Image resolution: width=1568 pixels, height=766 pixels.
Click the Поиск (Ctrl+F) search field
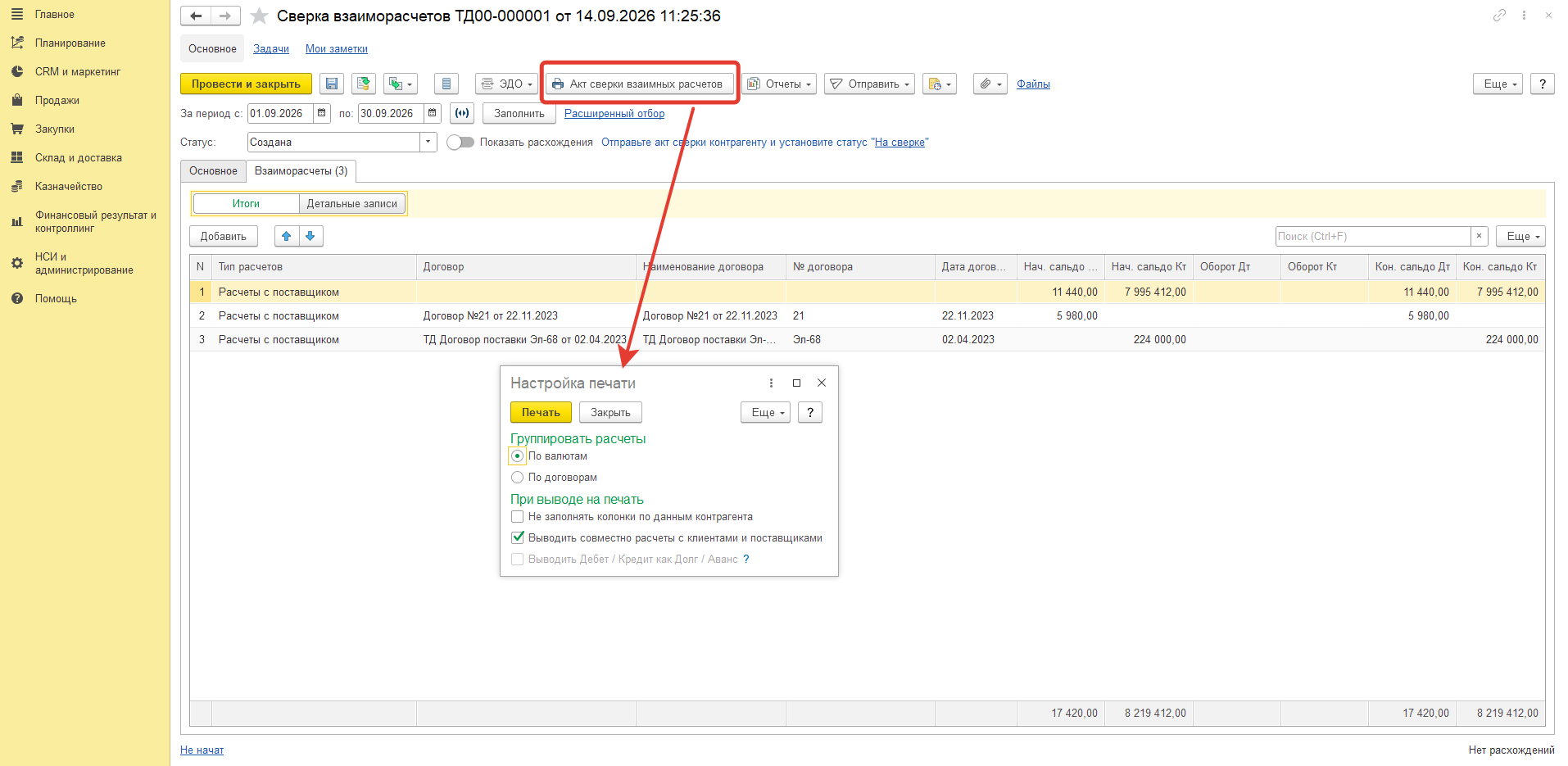(x=1373, y=236)
